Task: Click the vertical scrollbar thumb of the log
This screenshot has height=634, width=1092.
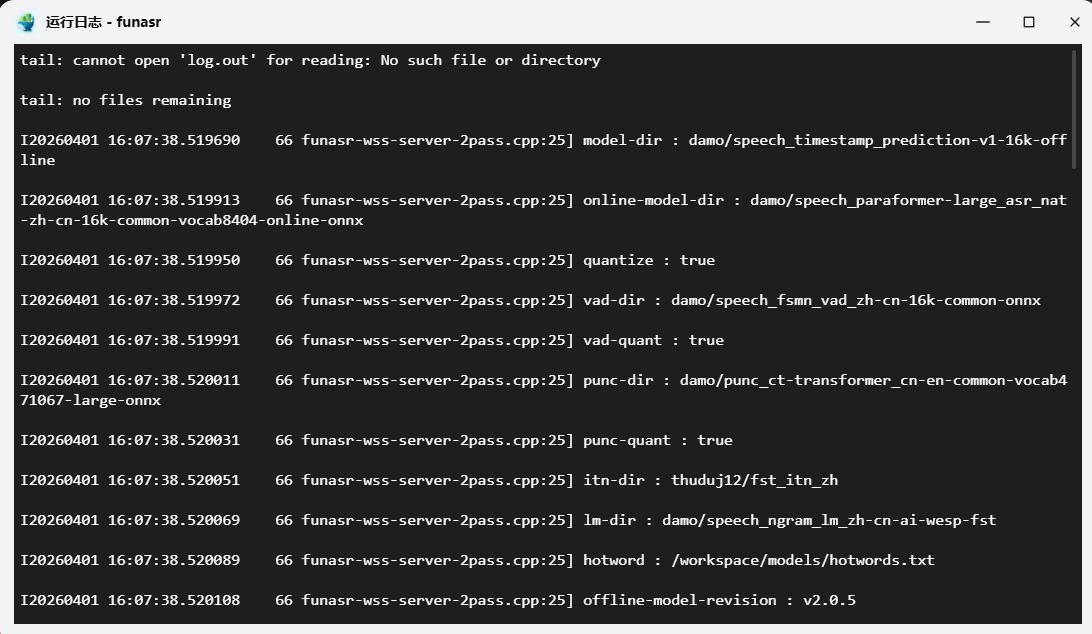Action: pos(1076,108)
